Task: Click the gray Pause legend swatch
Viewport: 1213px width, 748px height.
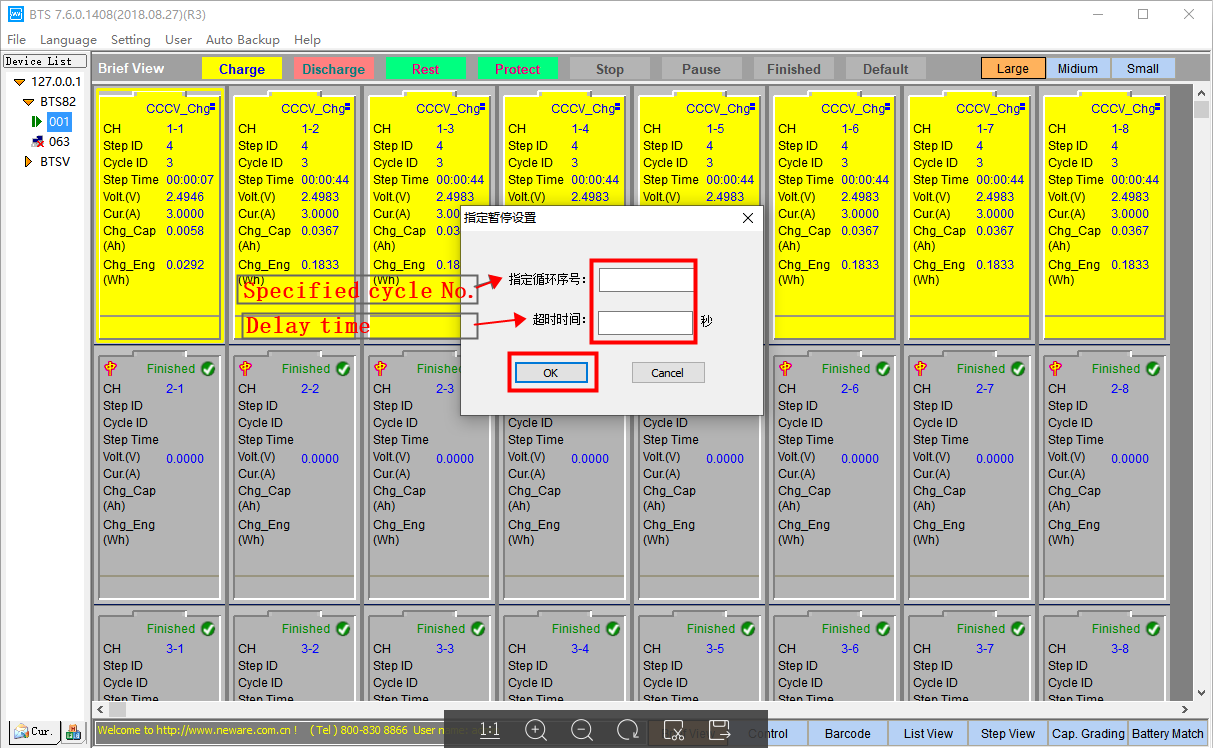Action: tap(702, 69)
